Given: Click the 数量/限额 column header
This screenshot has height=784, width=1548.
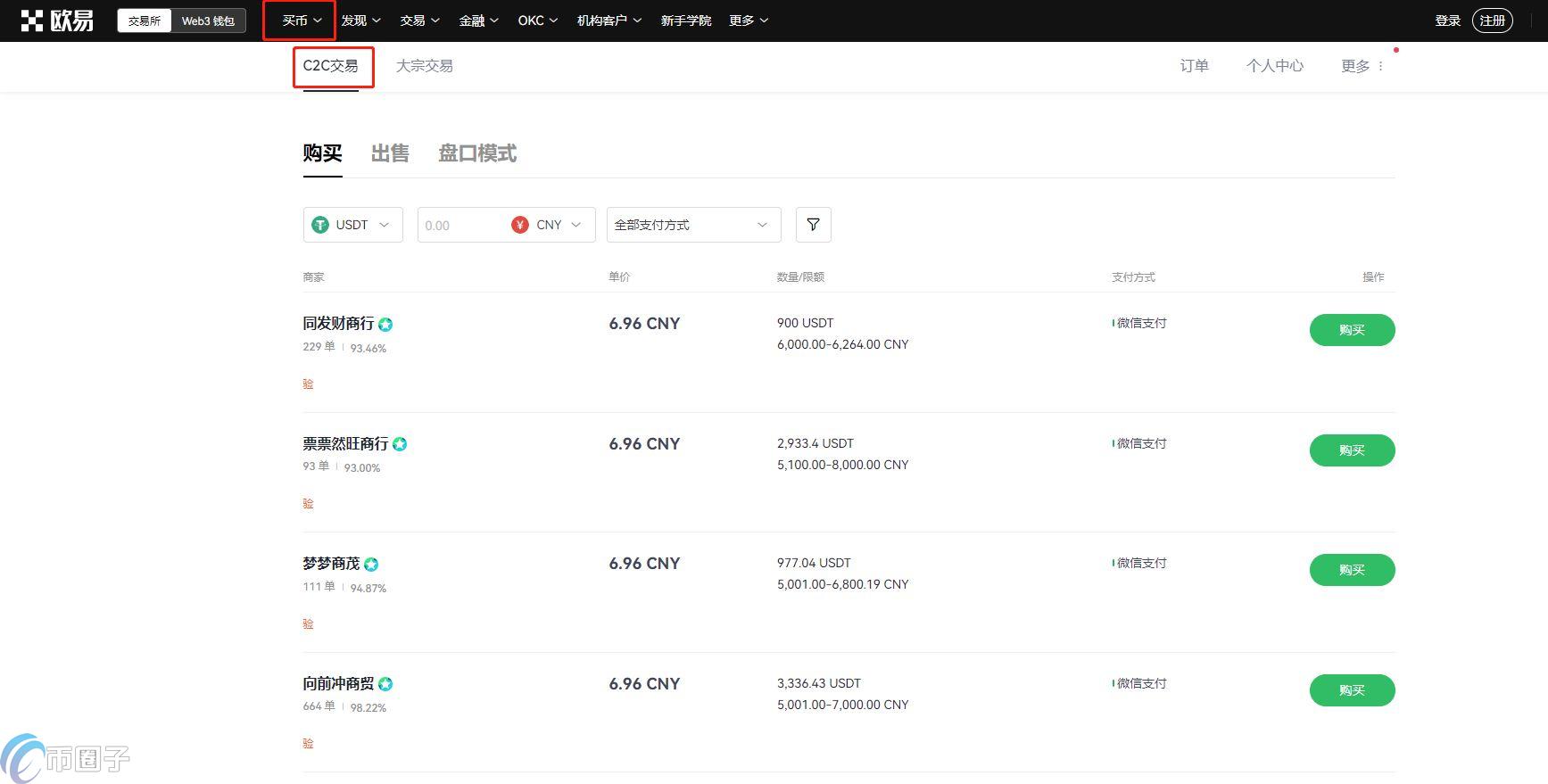Looking at the screenshot, I should 800,277.
